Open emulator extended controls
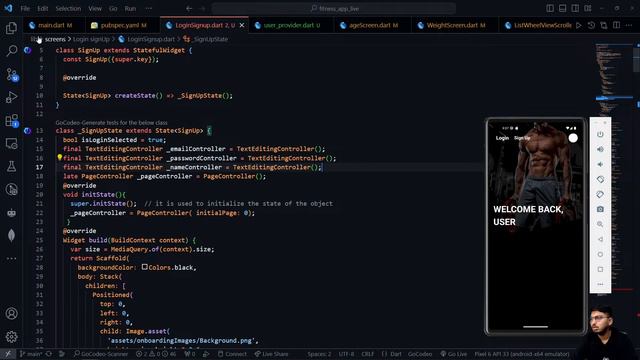Image resolution: width=640 pixels, height=360 pixels. (x=600, y=284)
